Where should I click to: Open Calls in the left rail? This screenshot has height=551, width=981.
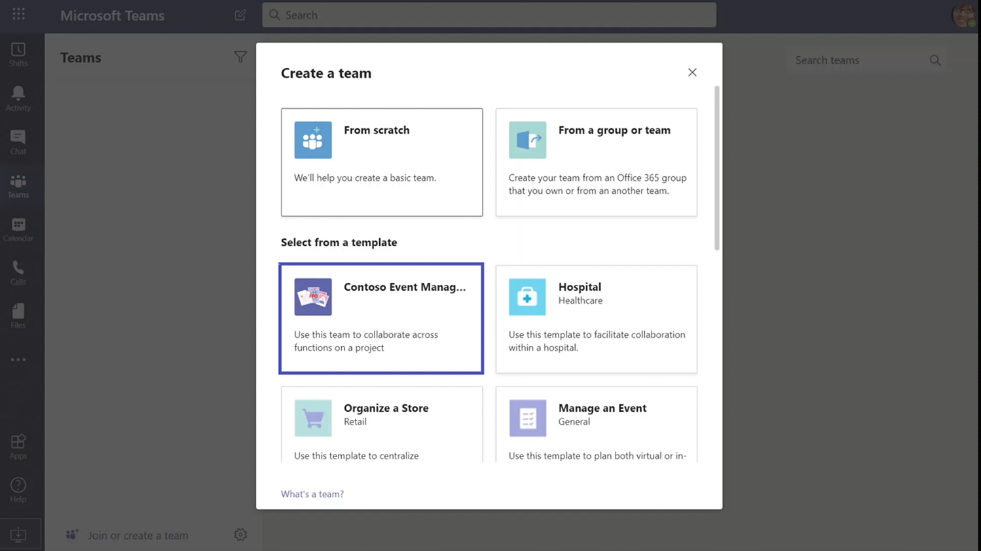click(18, 273)
